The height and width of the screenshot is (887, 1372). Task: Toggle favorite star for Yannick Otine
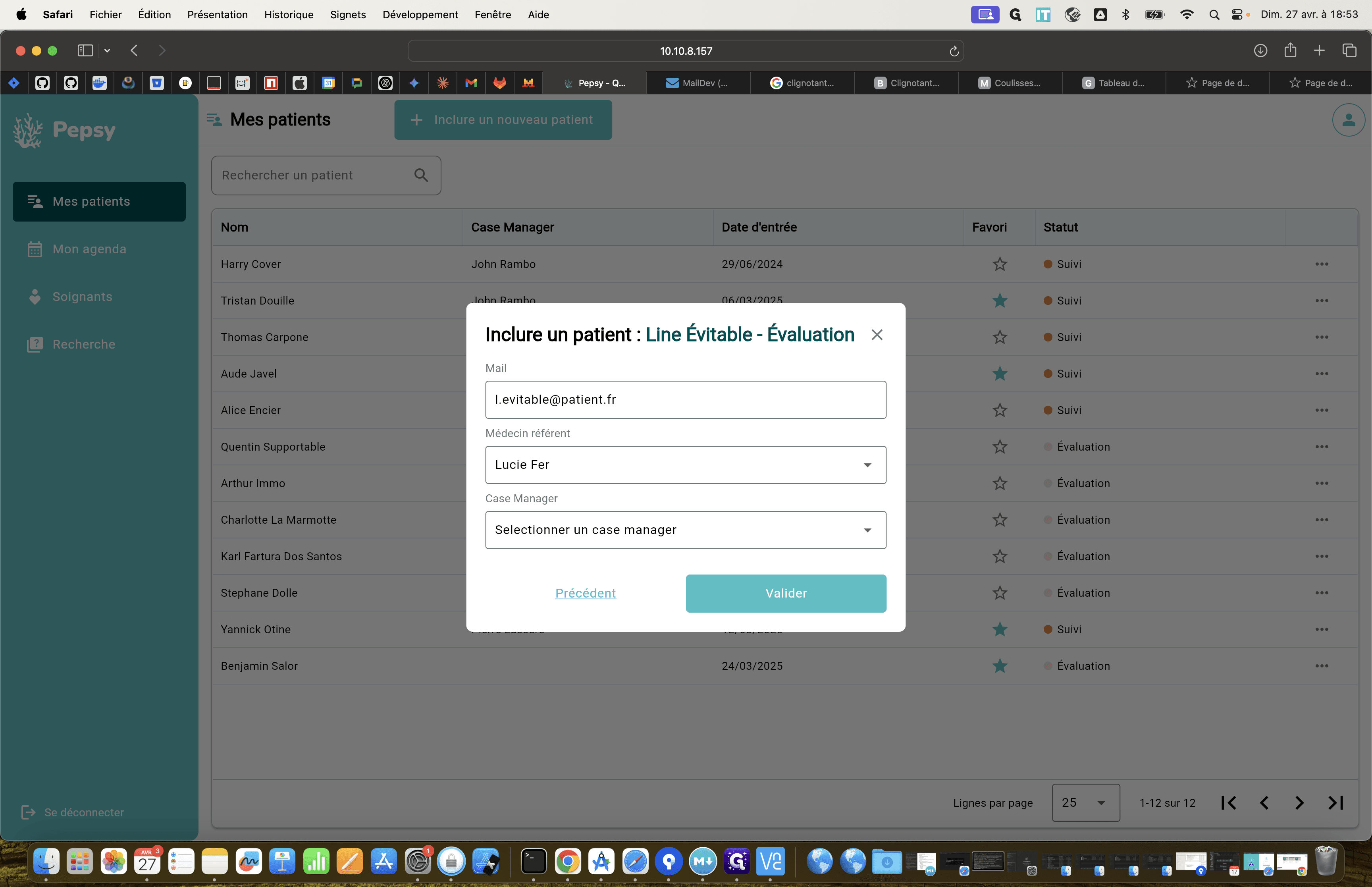[x=1000, y=630]
